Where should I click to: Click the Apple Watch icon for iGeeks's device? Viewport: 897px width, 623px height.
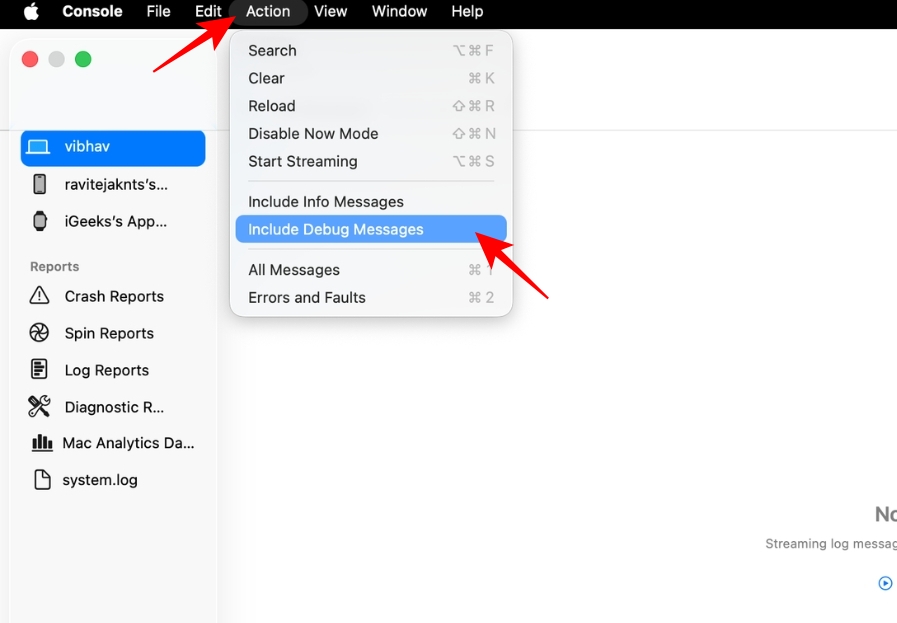tap(39, 221)
